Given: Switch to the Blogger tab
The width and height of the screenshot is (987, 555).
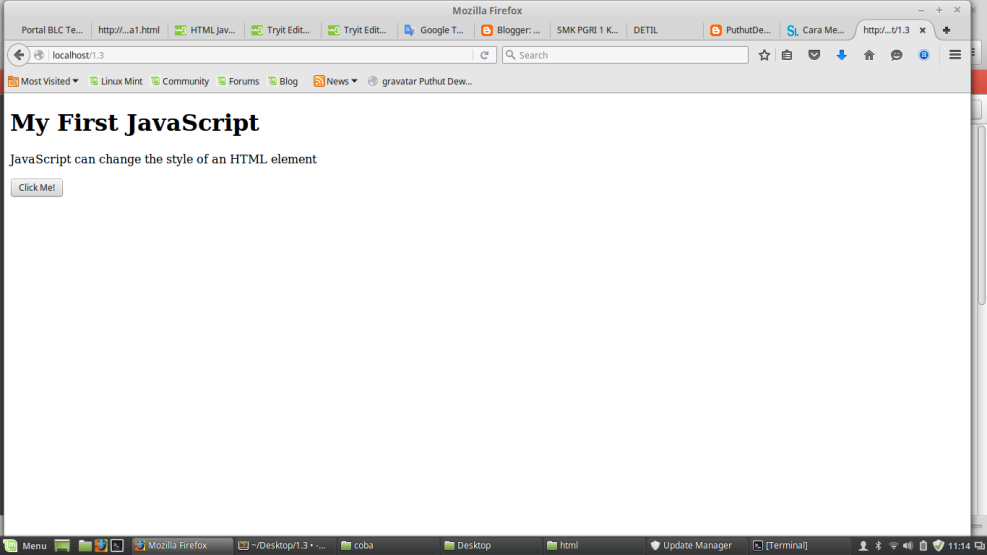Looking at the screenshot, I should (510, 30).
